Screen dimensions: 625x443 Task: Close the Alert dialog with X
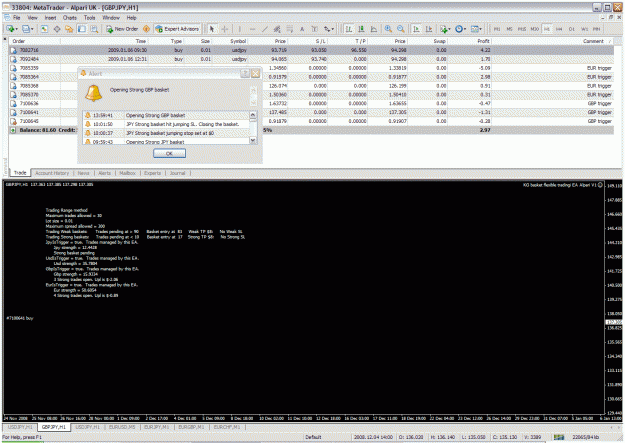click(256, 73)
